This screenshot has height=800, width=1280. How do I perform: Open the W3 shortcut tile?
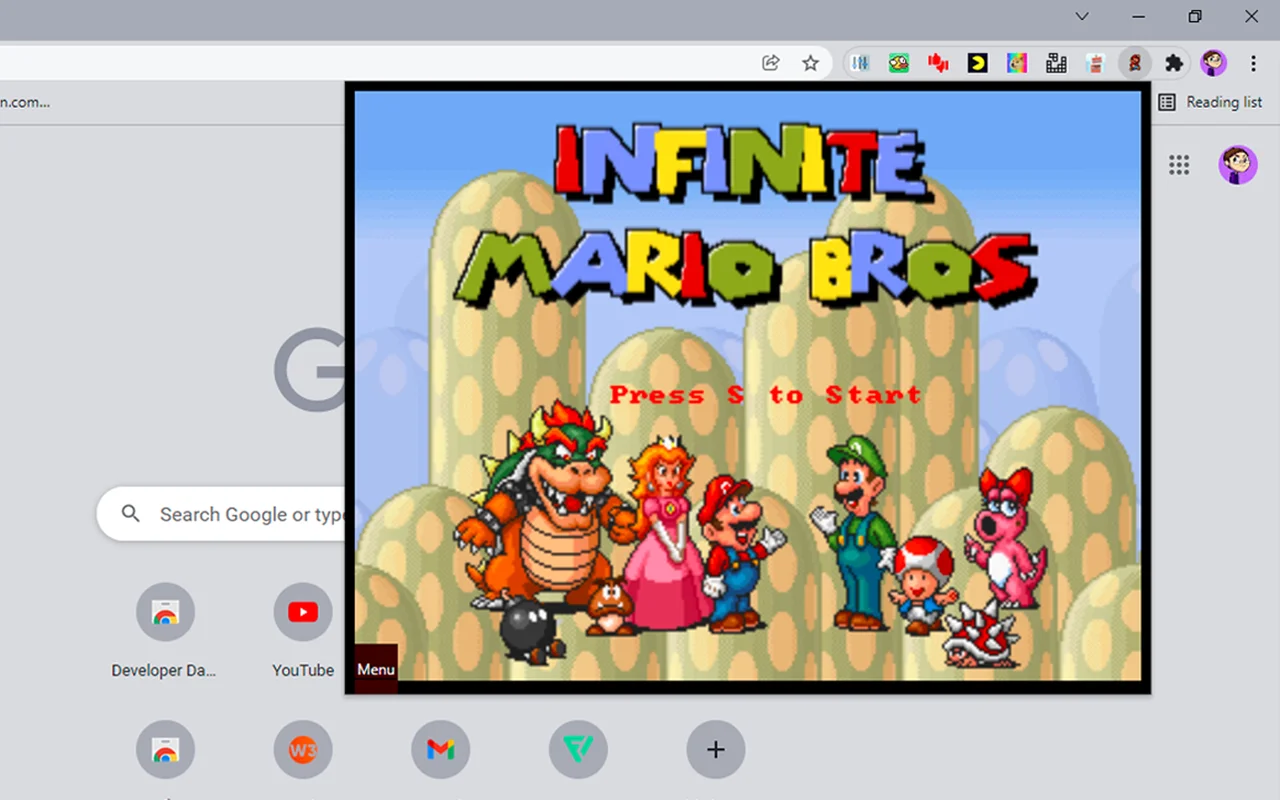point(303,749)
